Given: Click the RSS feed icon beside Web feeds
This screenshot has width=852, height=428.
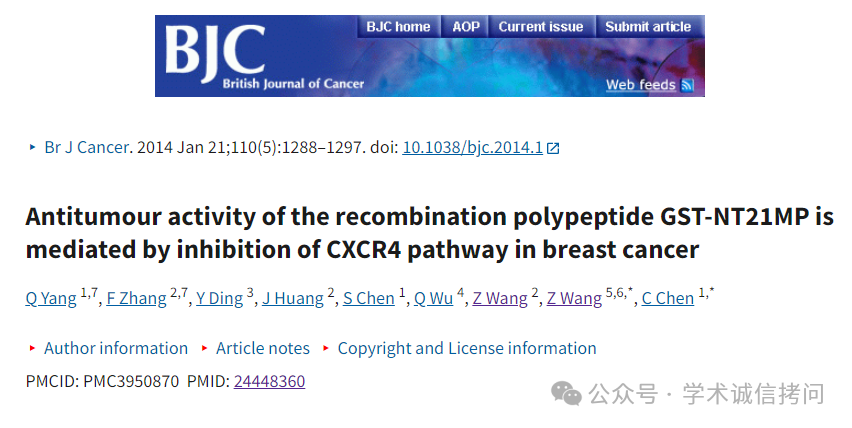Looking at the screenshot, I should [687, 85].
